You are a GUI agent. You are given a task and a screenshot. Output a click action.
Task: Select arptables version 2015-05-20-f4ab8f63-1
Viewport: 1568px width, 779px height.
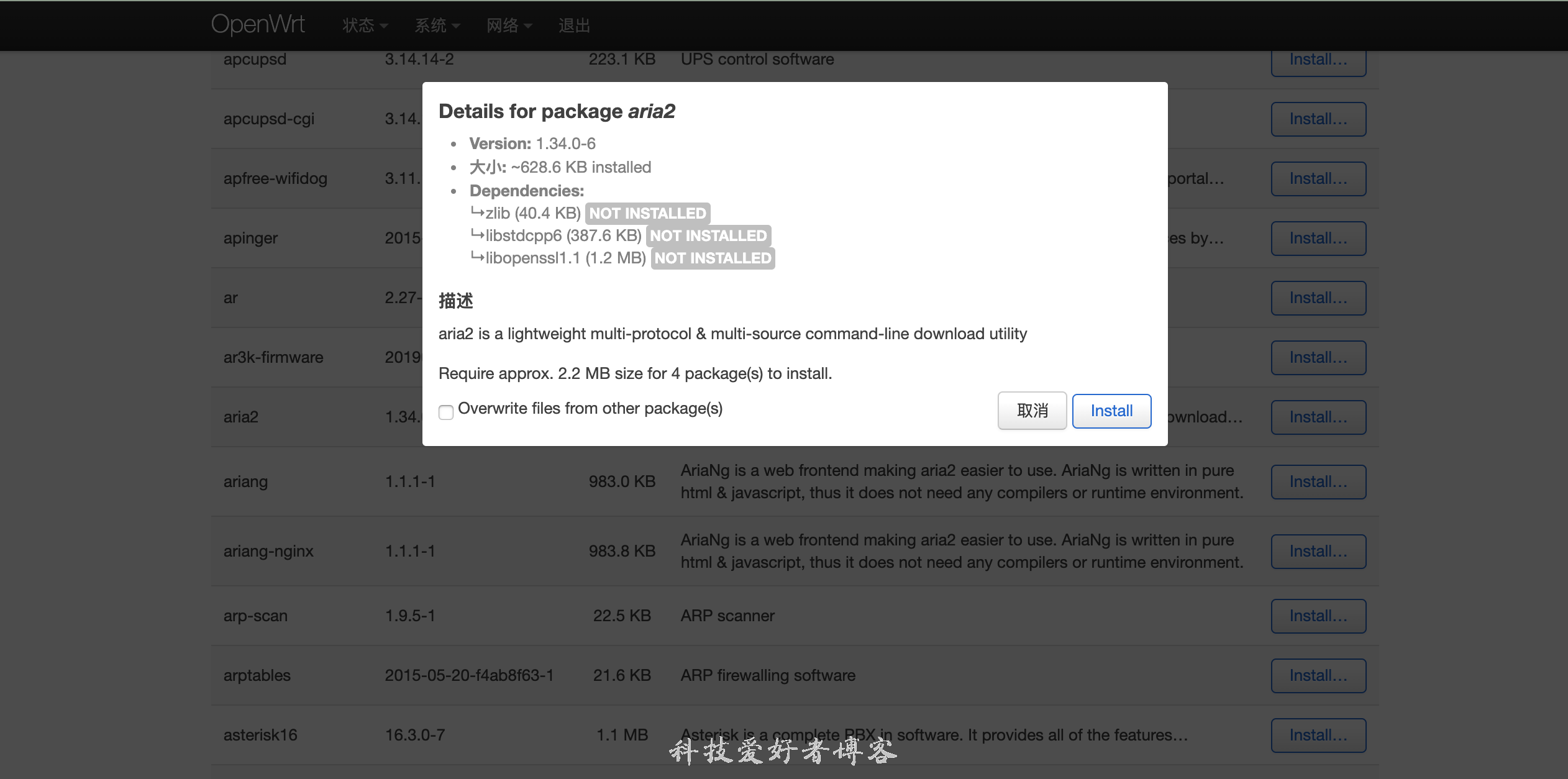[x=469, y=675]
